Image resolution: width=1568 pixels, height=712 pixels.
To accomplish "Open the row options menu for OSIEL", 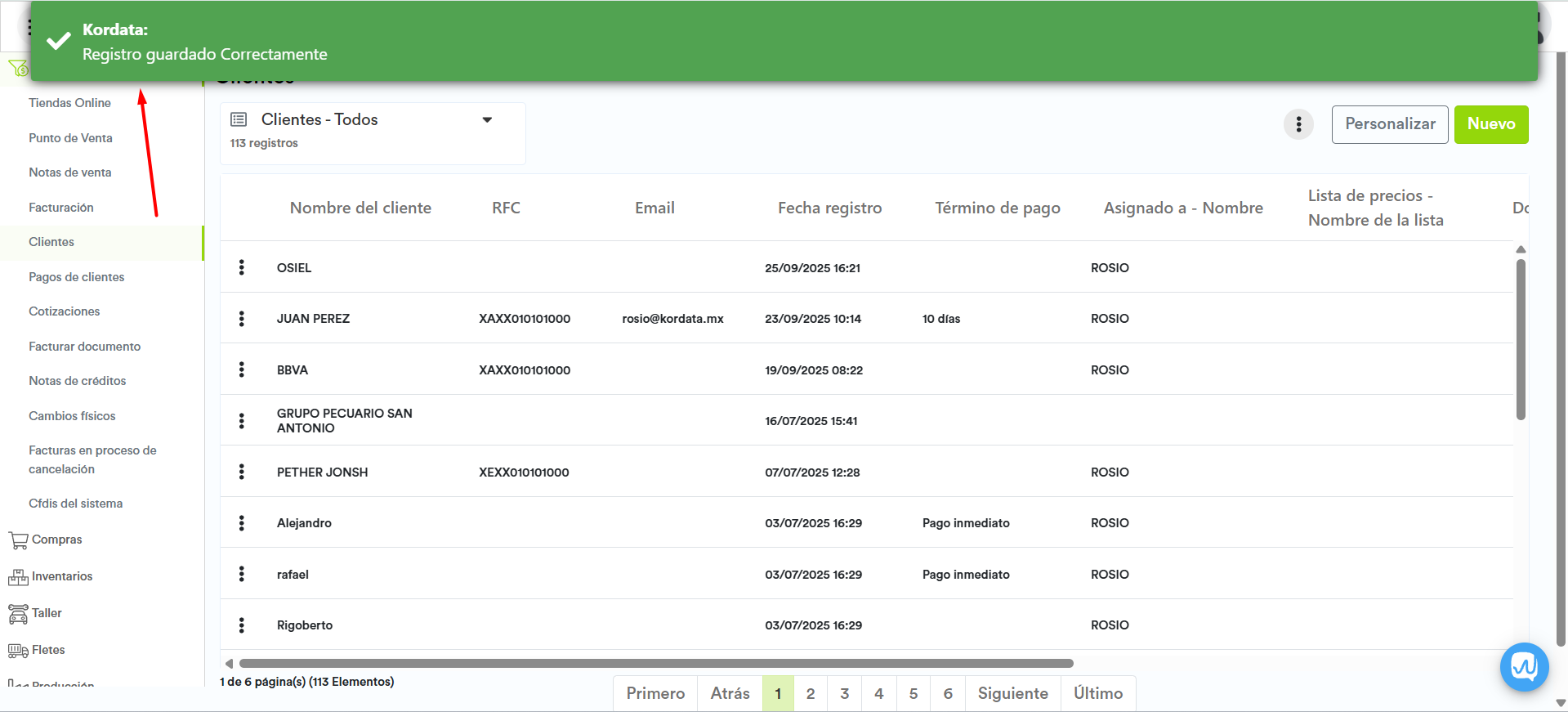I will point(241,267).
